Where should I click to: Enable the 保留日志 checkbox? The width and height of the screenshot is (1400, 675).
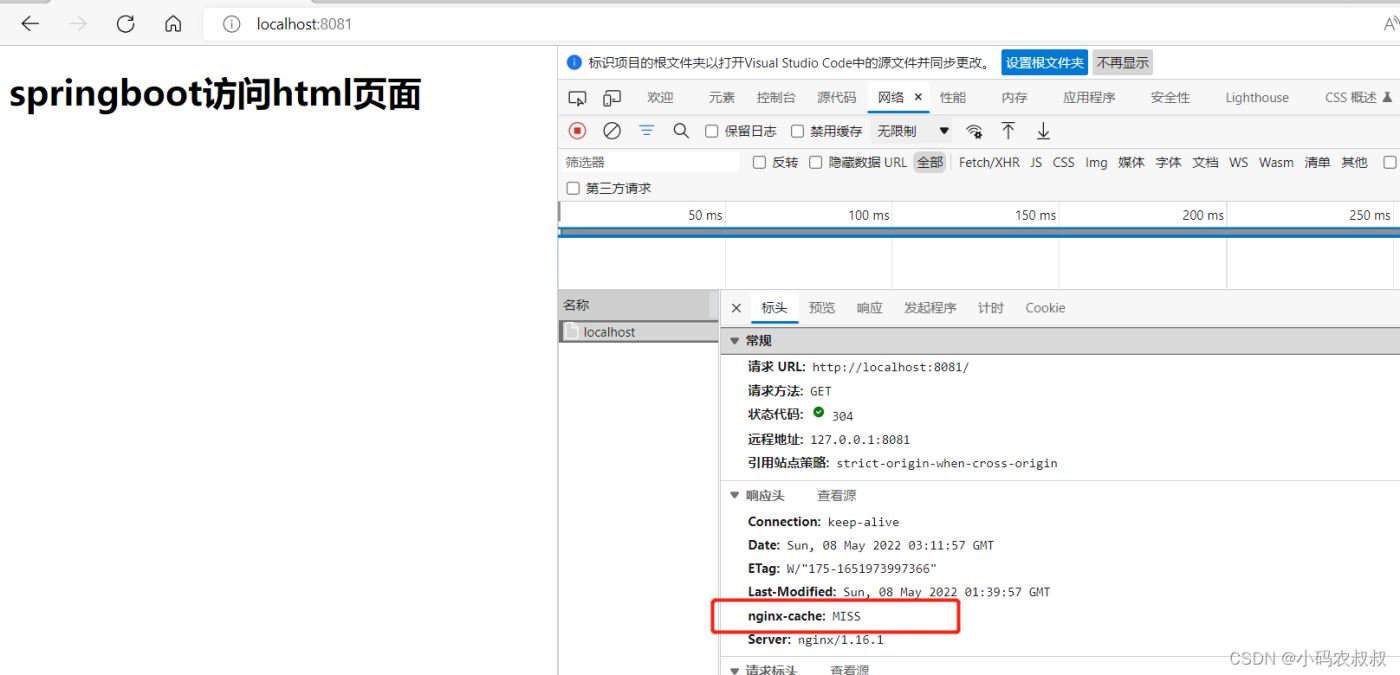(712, 131)
